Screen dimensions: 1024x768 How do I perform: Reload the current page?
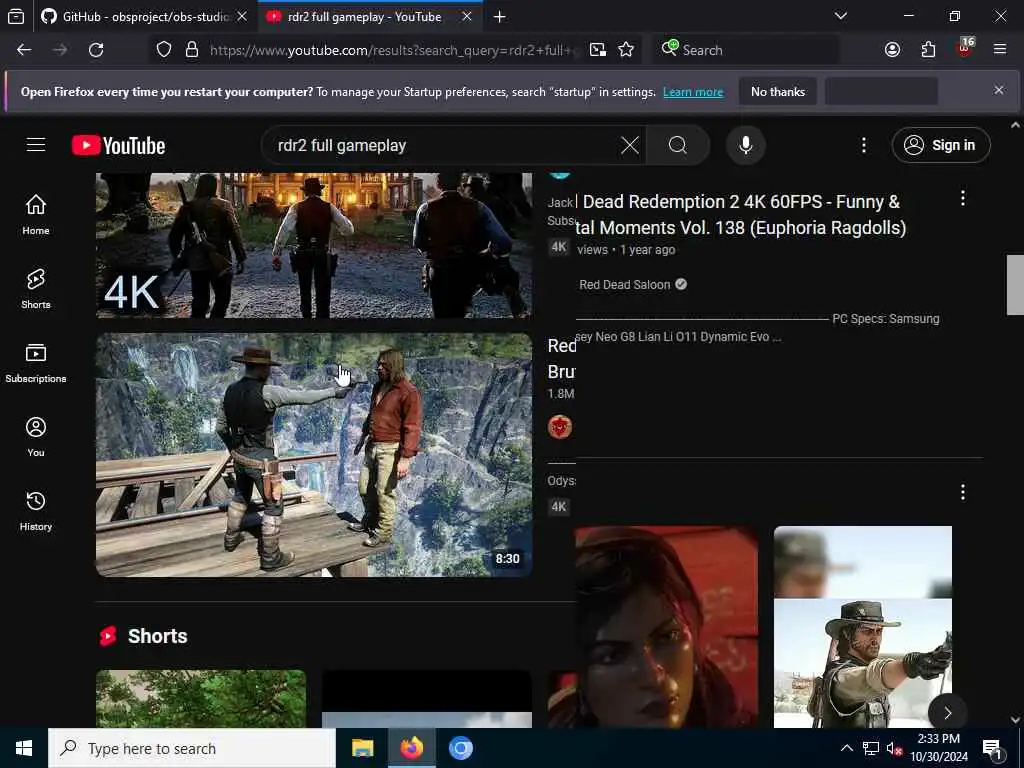pyautogui.click(x=96, y=50)
